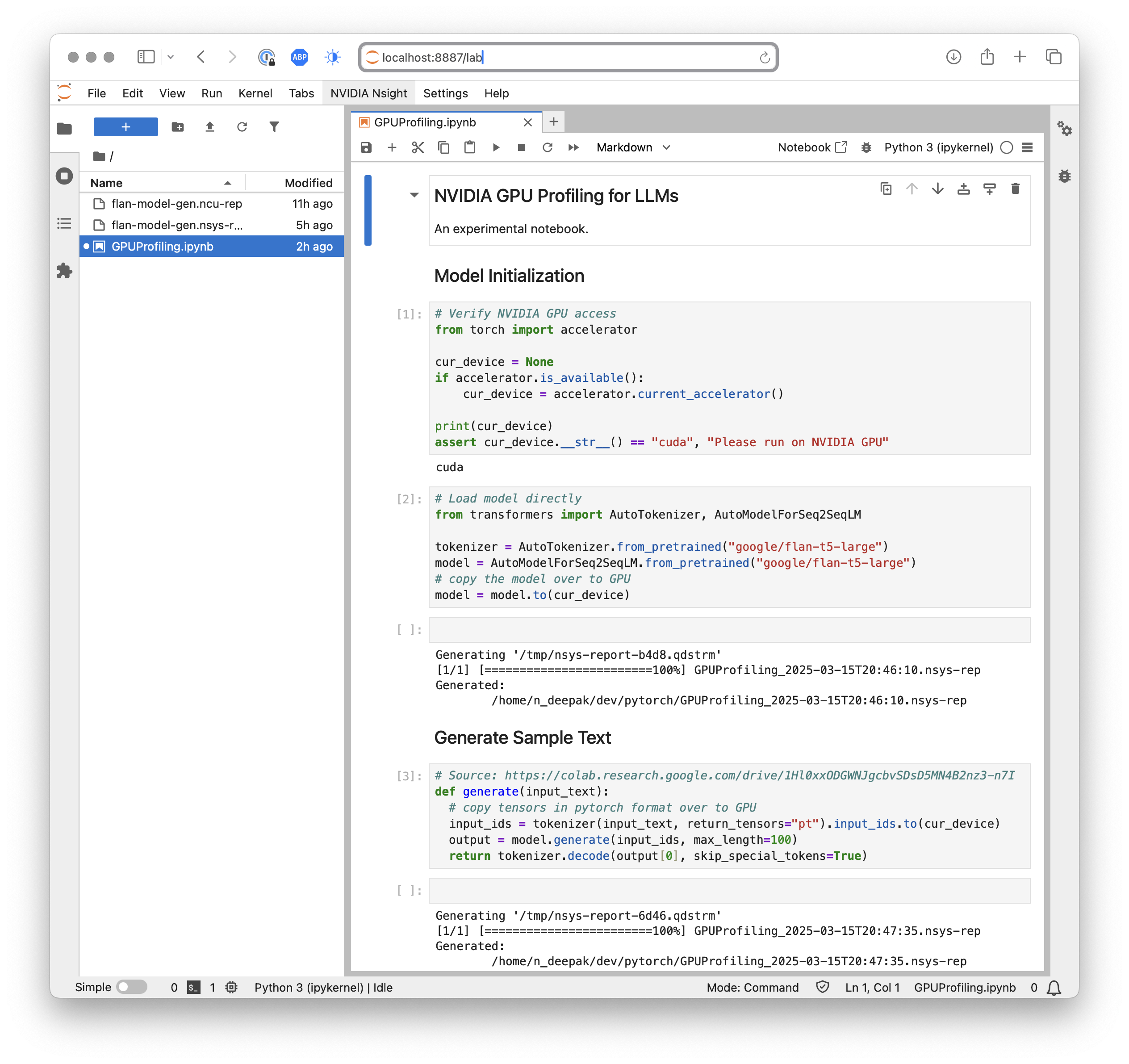Screen dimensions: 1129x1064
Task: Open Running Terminals and Kernels sidebar
Action: click(x=65, y=176)
